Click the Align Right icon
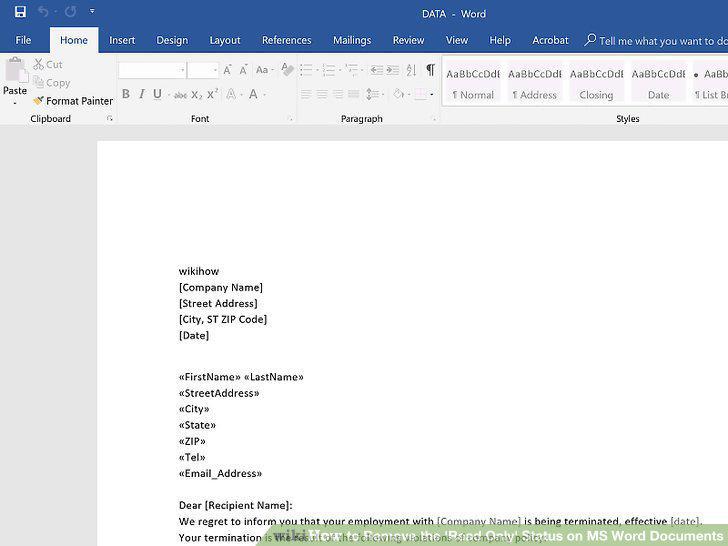 pyautogui.click(x=338, y=95)
